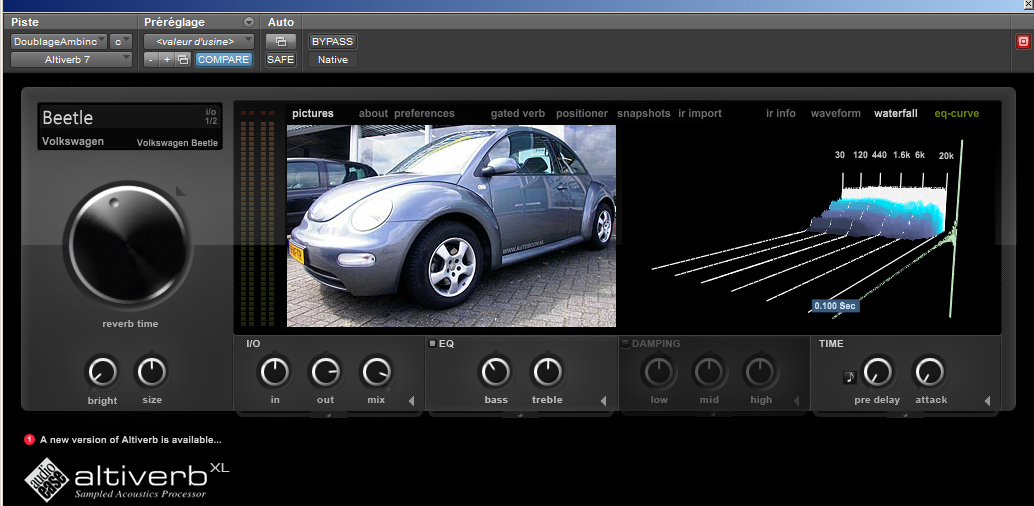The image size is (1034, 506).
Task: Click the SAFE automation button
Action: coord(280,60)
